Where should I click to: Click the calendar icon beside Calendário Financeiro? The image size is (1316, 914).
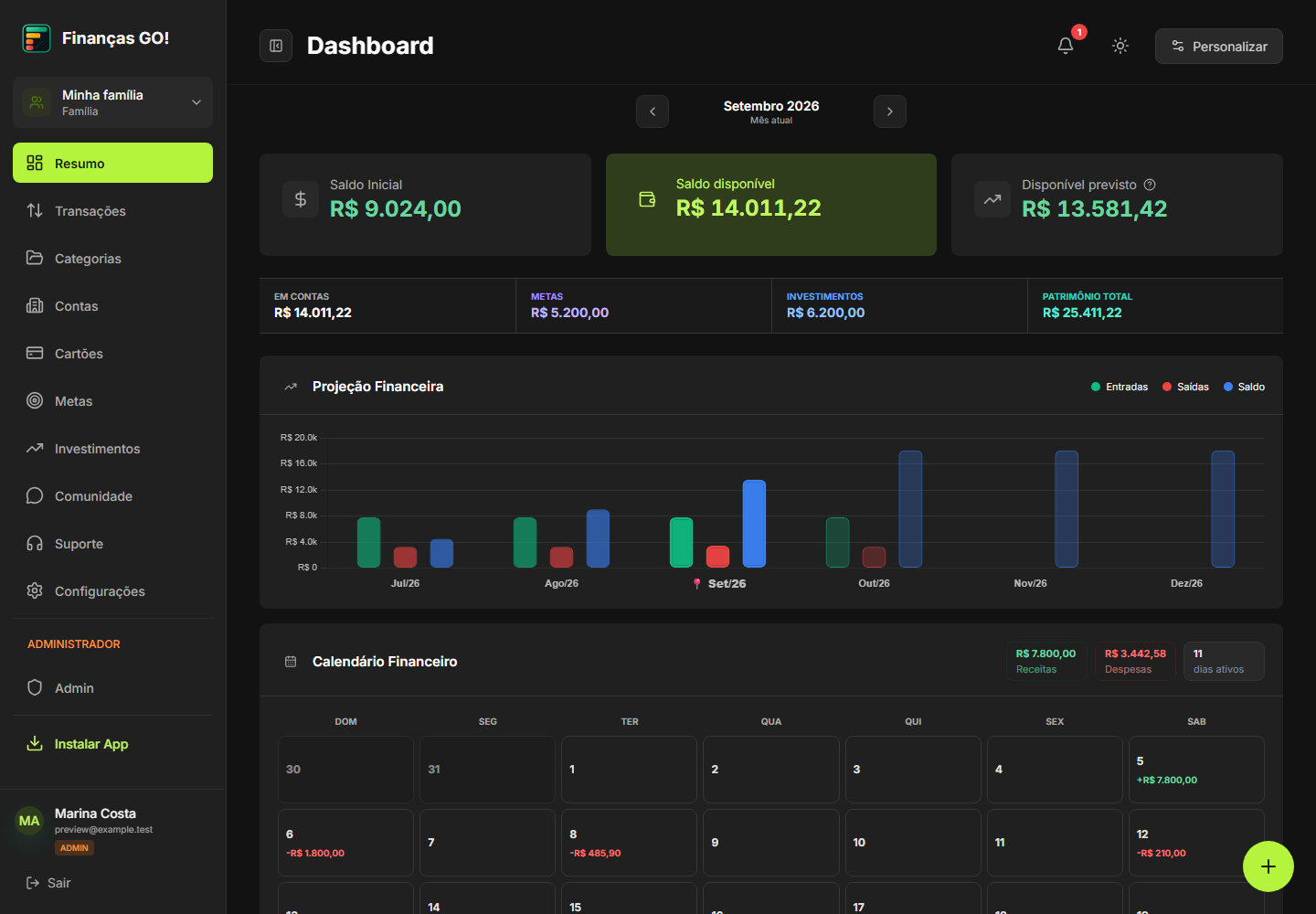291,662
